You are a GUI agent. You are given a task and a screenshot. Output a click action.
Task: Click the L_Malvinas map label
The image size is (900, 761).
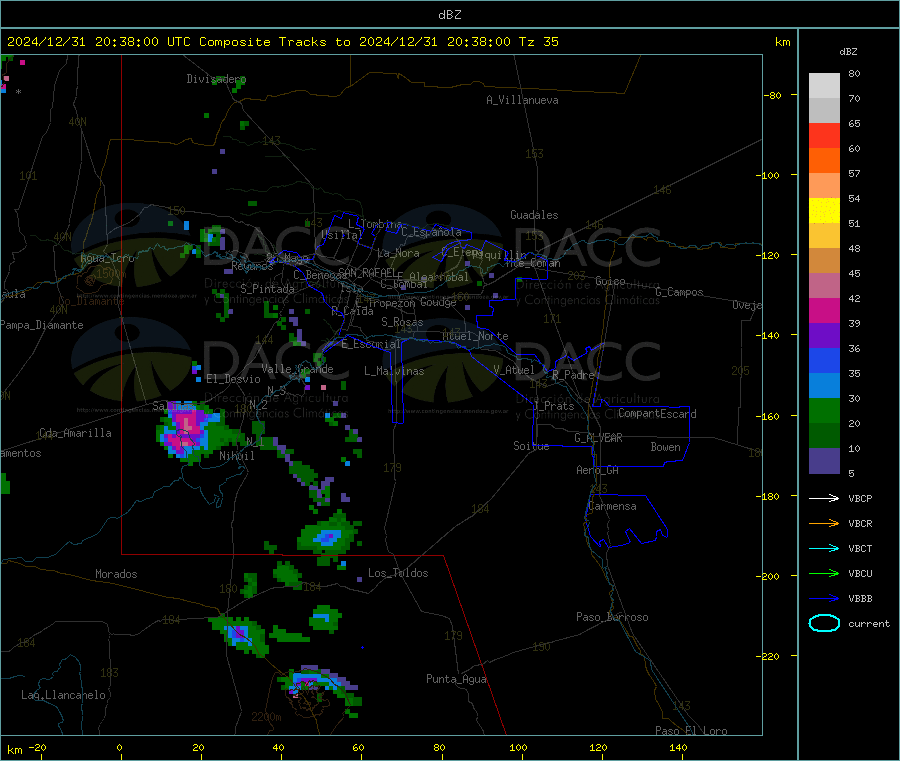point(394,371)
